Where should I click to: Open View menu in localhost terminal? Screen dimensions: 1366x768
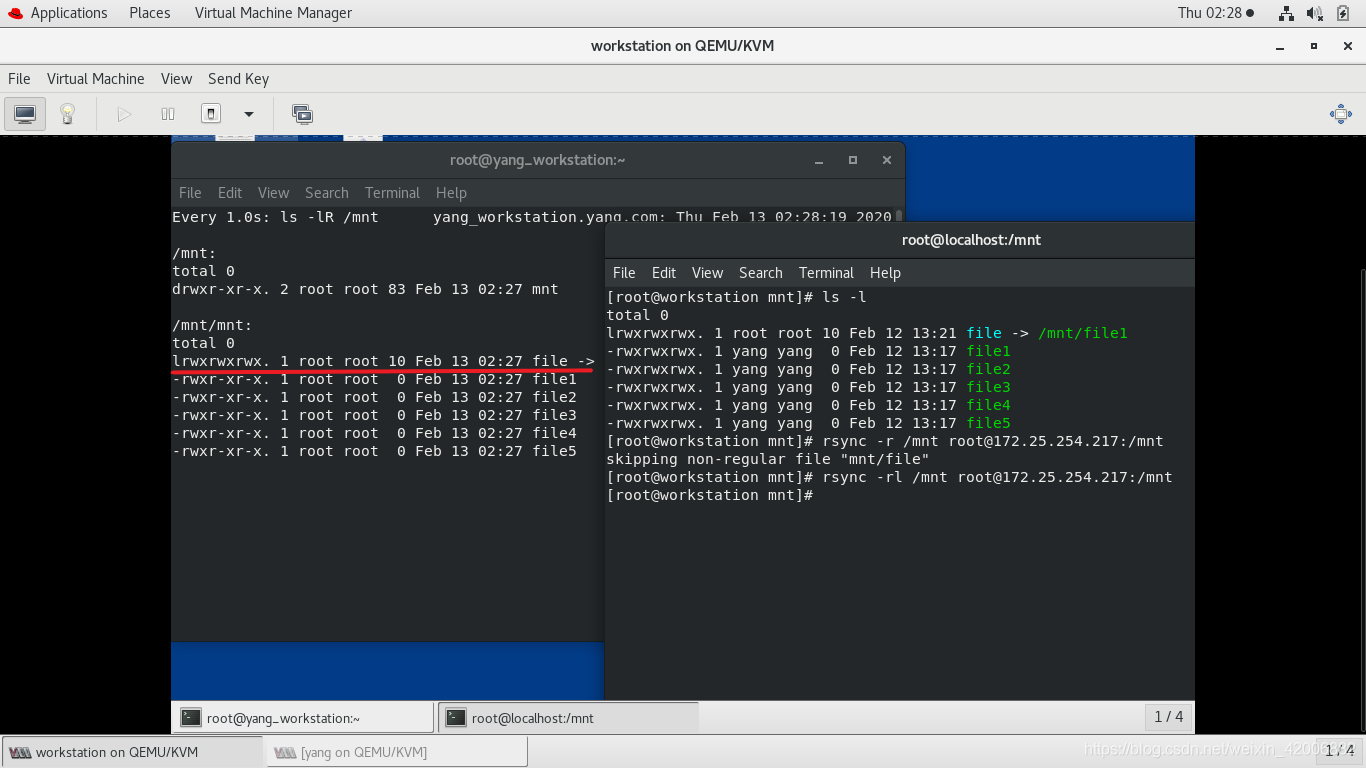pyautogui.click(x=707, y=273)
